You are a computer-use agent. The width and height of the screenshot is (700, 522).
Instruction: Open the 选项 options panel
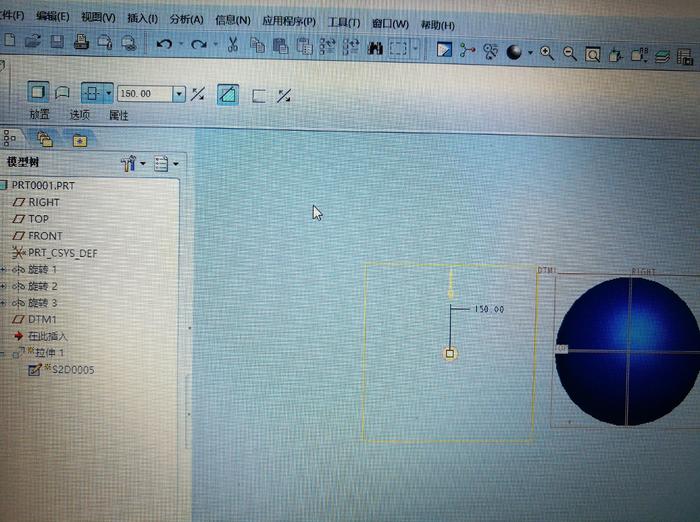point(79,115)
